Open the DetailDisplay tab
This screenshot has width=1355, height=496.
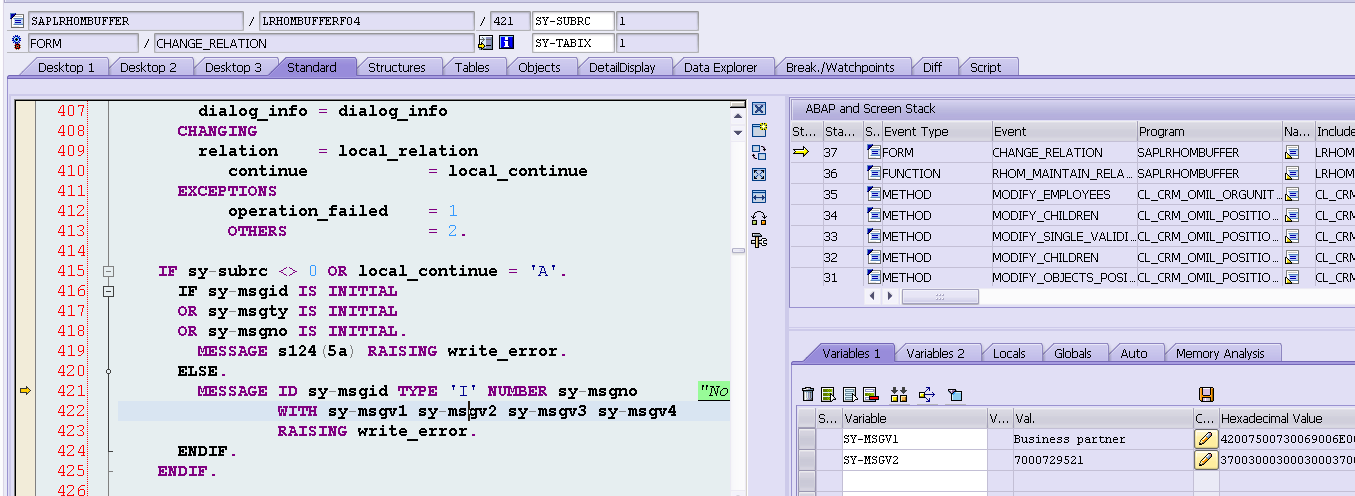(x=622, y=67)
